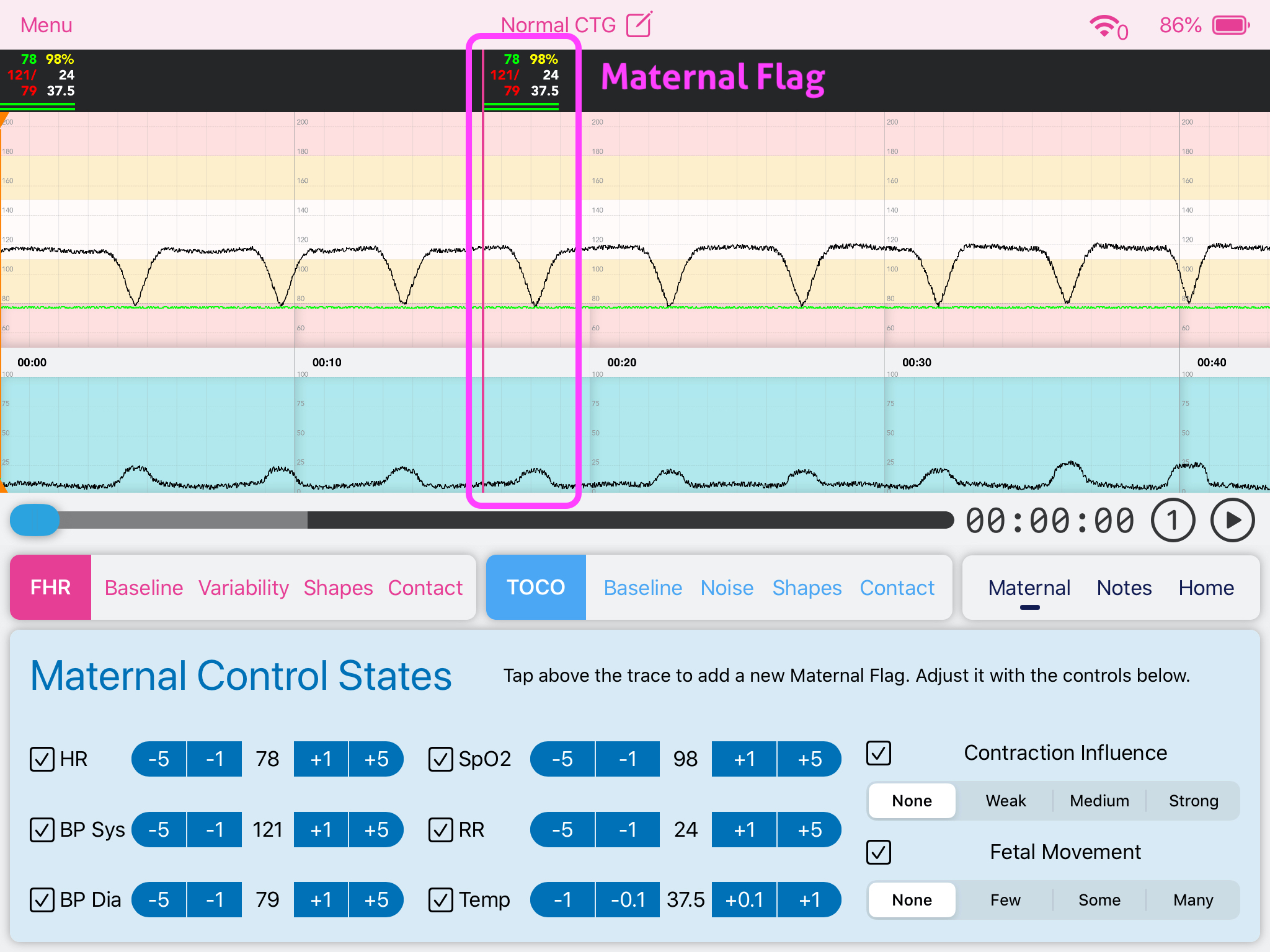Set Fetal Movement to Many
1270x952 pixels.
click(x=1192, y=899)
